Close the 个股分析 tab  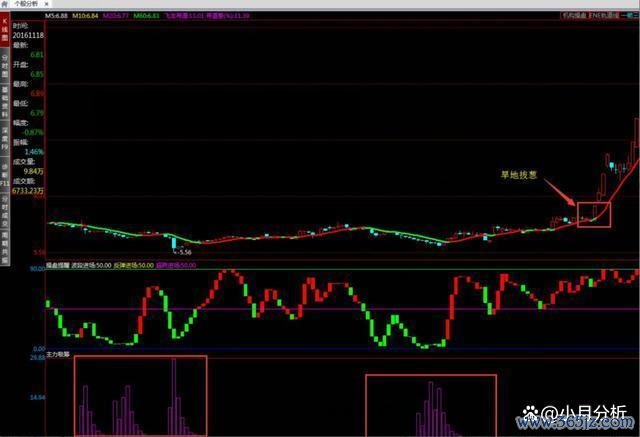pyautogui.click(x=46, y=4)
